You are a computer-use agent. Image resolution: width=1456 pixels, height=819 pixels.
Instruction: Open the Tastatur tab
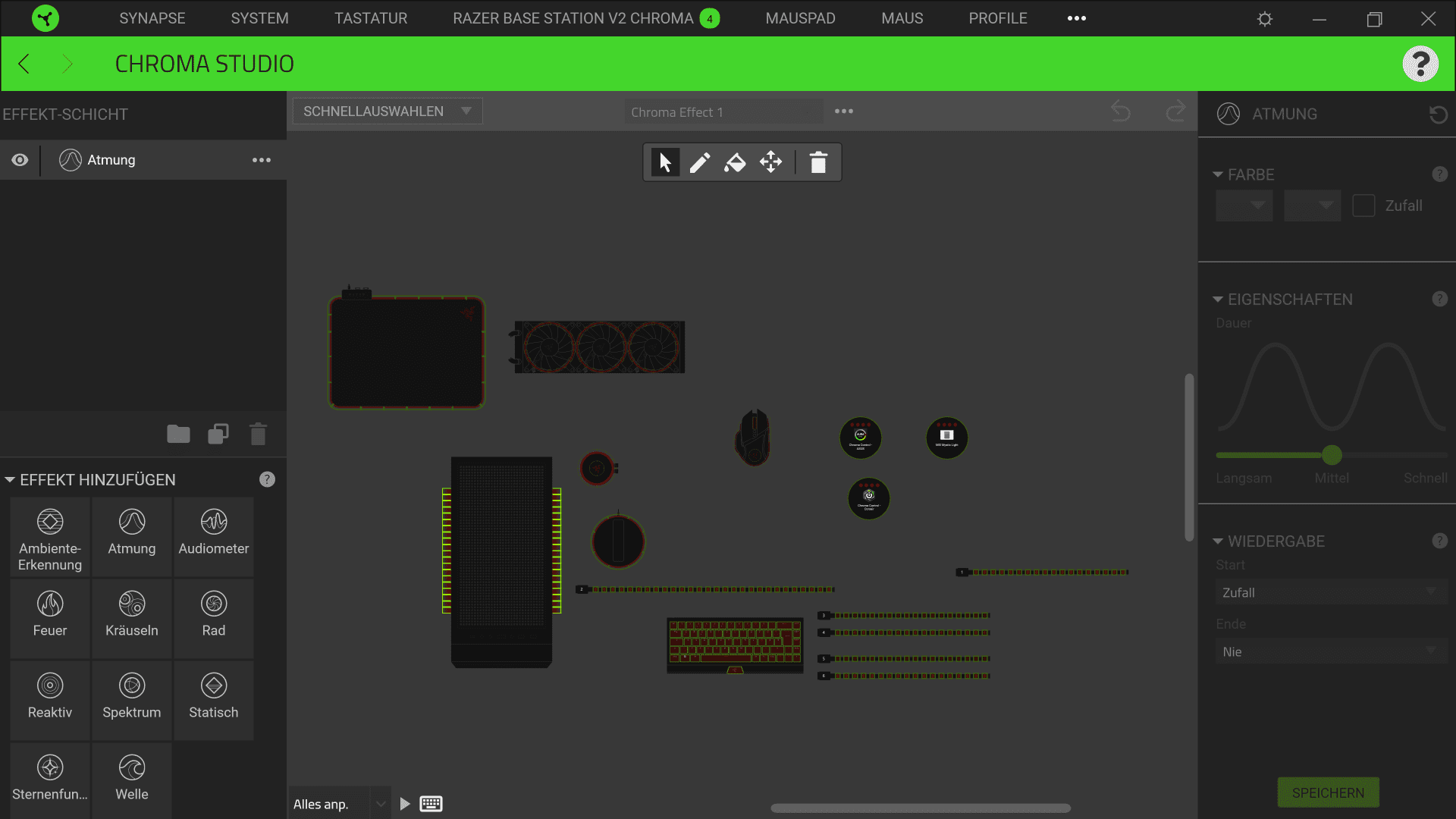371,18
